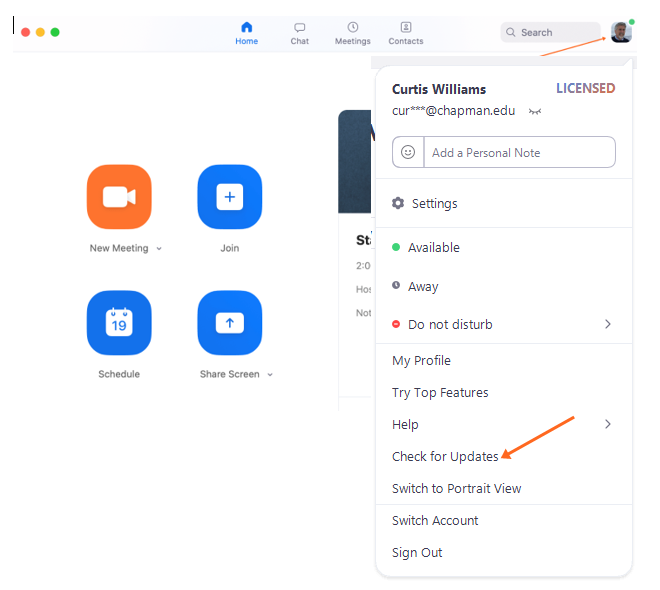
Task: Set status to Available
Action: (x=433, y=247)
